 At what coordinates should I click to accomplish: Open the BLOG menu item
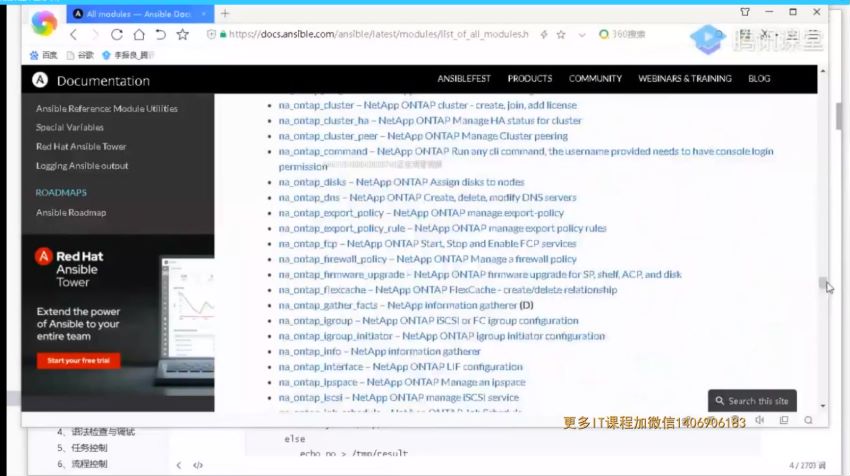point(759,79)
